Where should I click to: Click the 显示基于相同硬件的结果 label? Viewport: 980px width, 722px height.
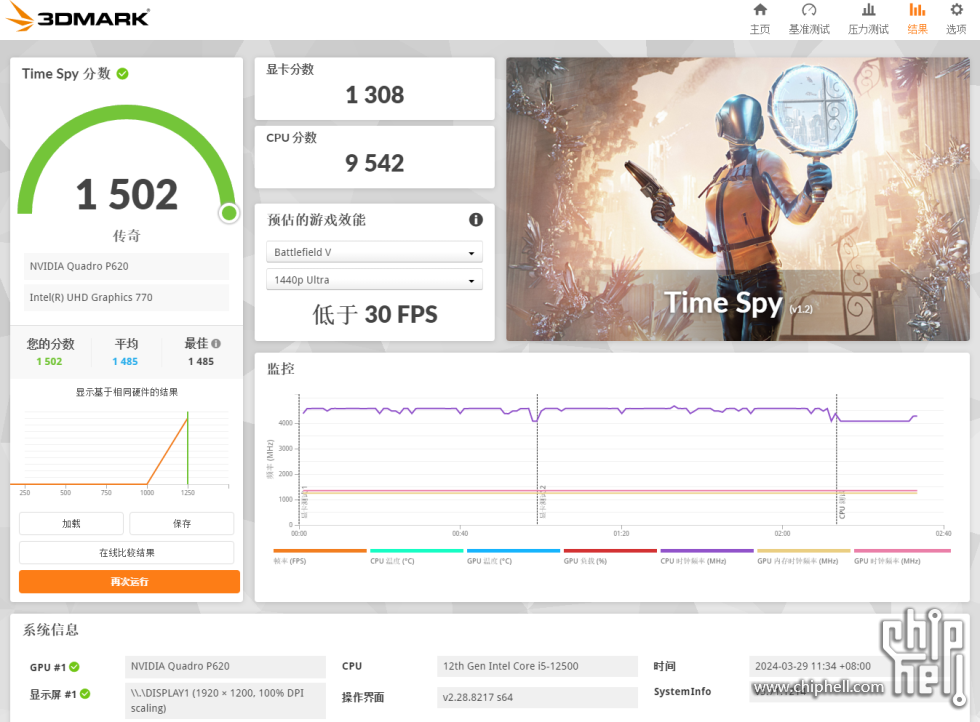point(127,392)
